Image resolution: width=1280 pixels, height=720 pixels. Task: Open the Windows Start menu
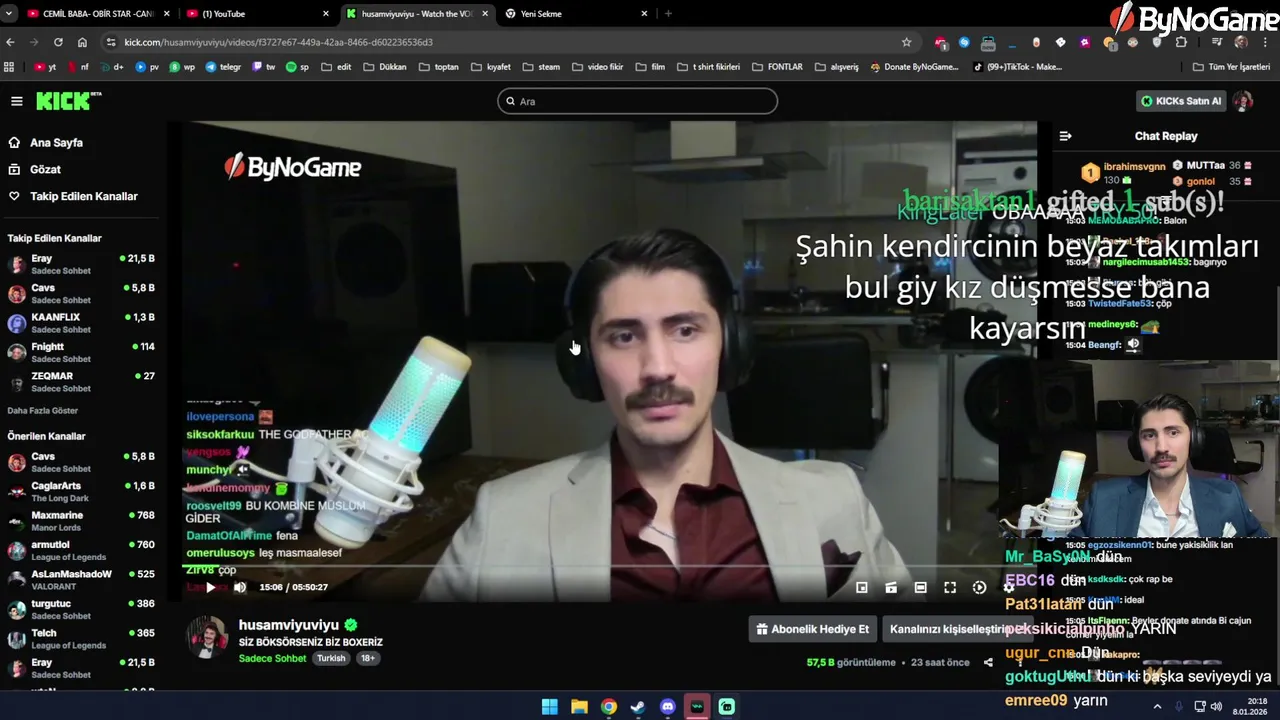tap(550, 707)
